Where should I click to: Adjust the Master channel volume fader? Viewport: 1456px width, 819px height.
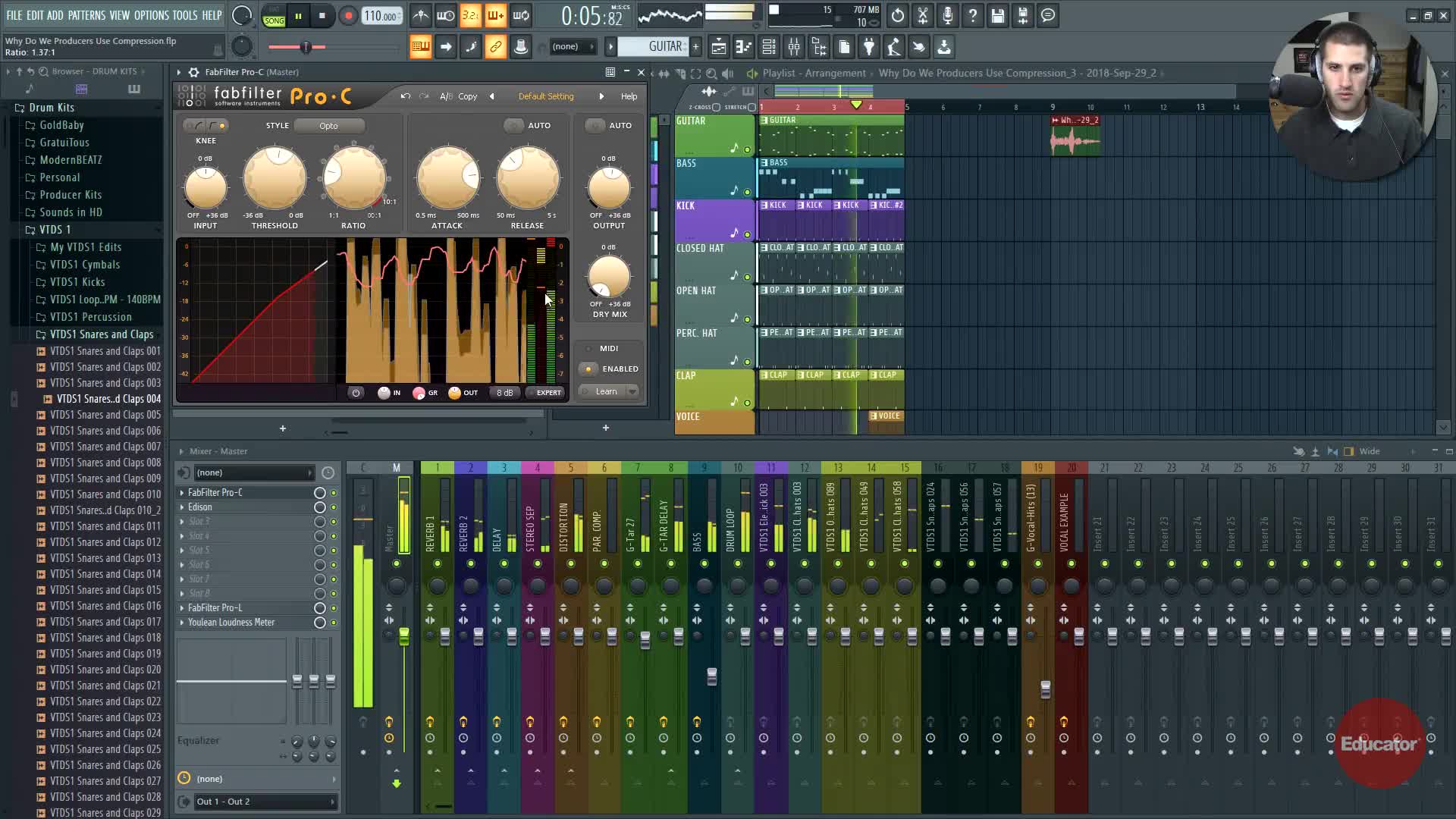coord(404,637)
